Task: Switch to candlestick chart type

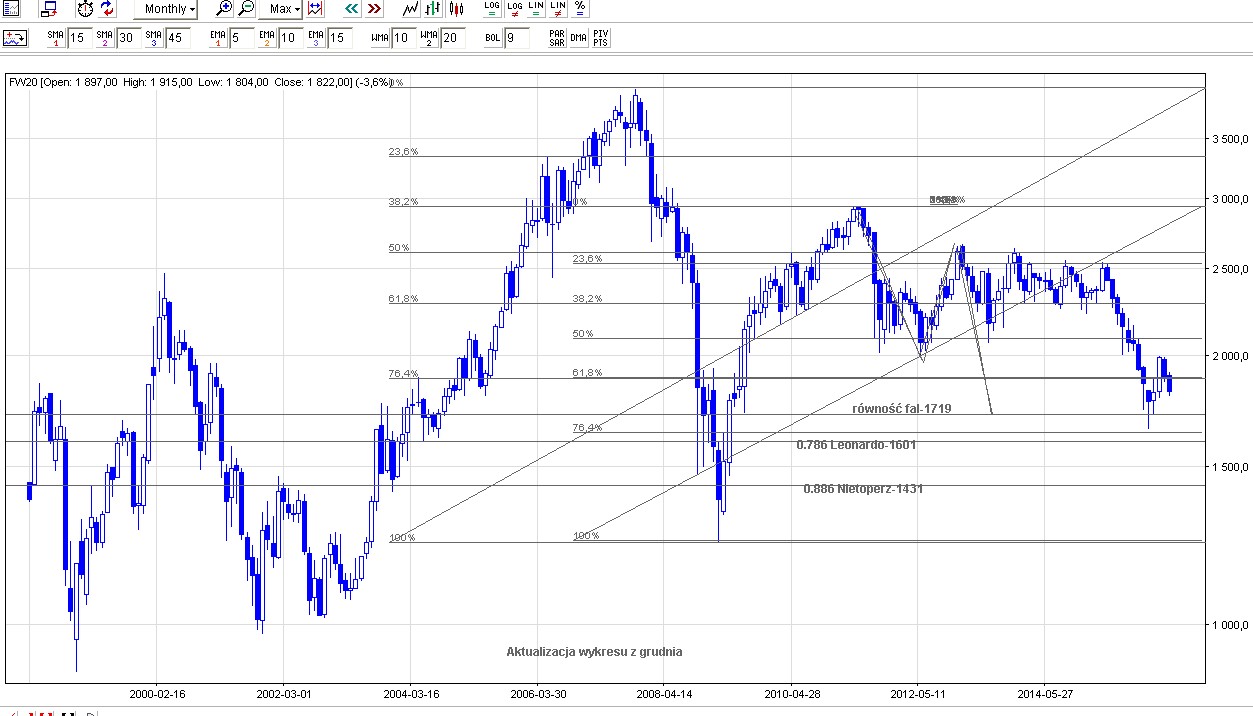Action: [x=455, y=9]
